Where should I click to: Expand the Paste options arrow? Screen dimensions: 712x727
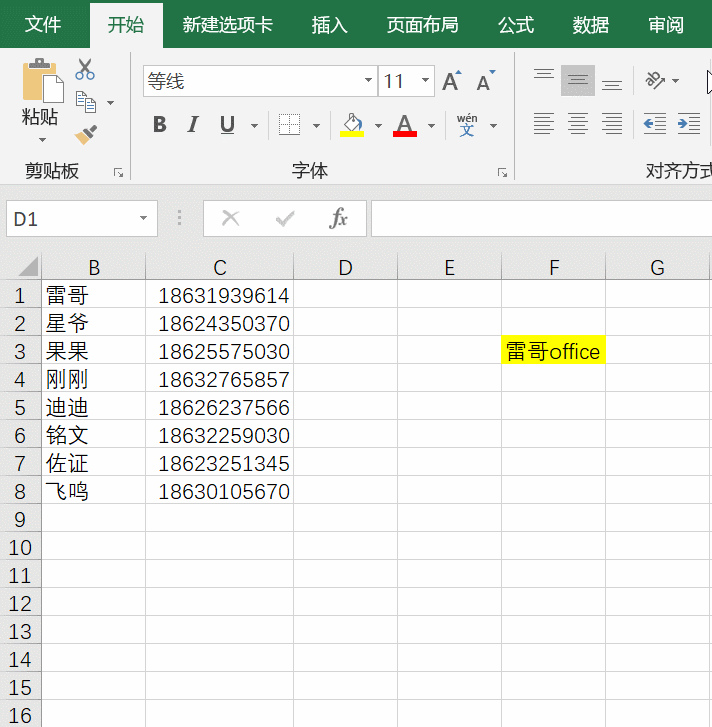(x=42, y=140)
